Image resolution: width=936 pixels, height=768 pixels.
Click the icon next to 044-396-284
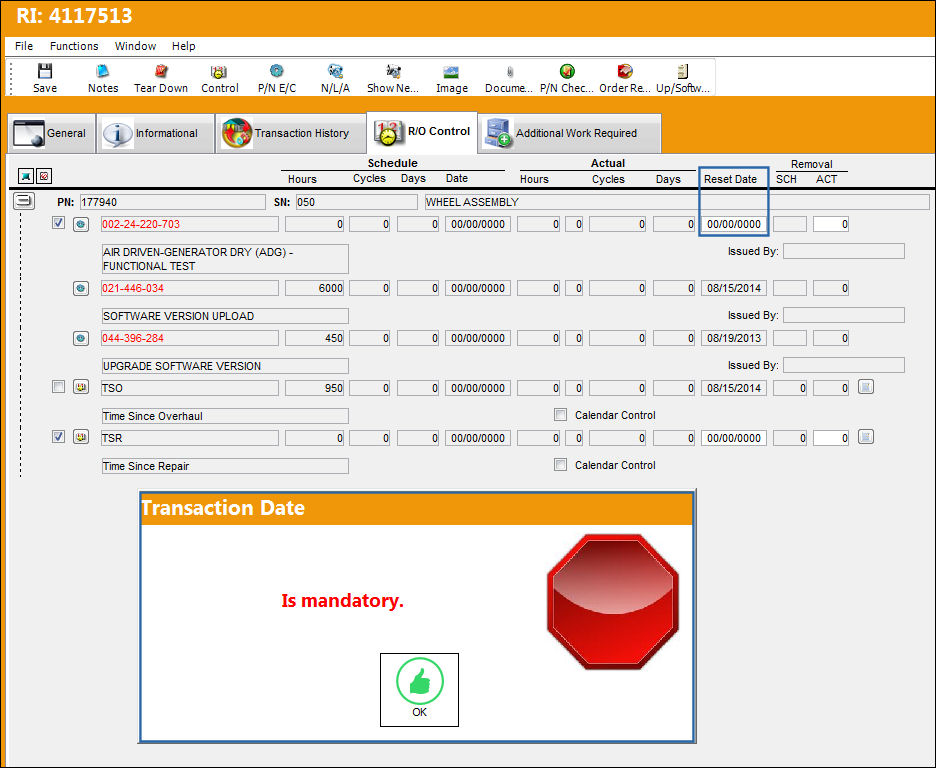click(x=81, y=338)
